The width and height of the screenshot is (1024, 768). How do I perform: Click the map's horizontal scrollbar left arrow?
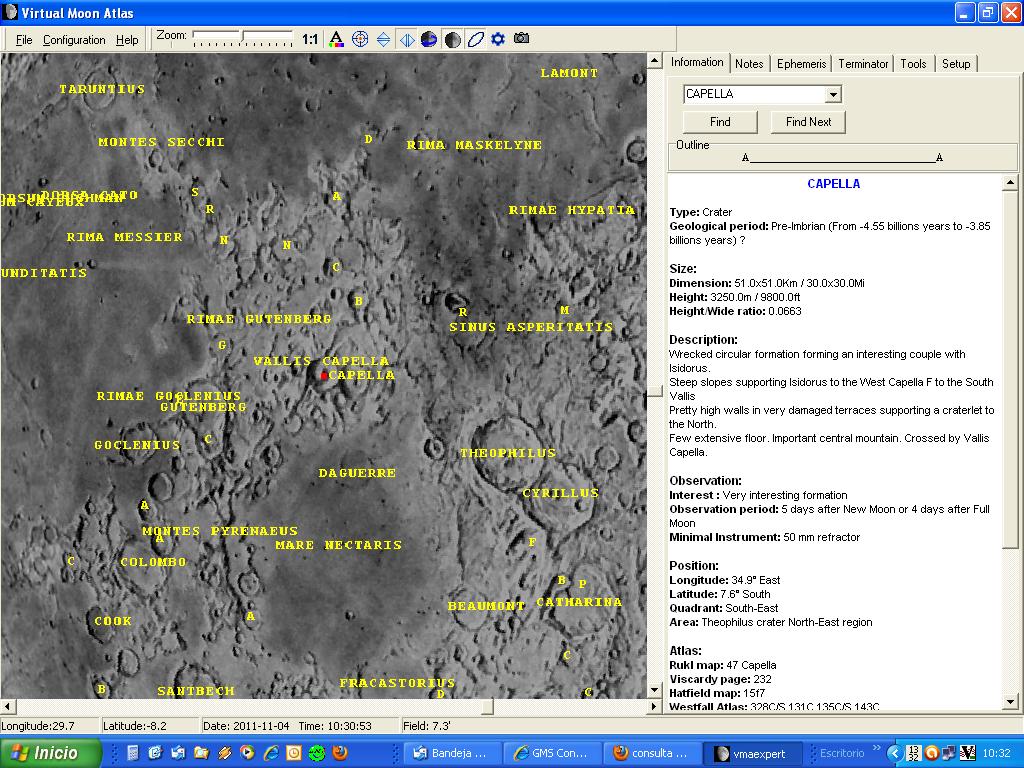coord(7,707)
